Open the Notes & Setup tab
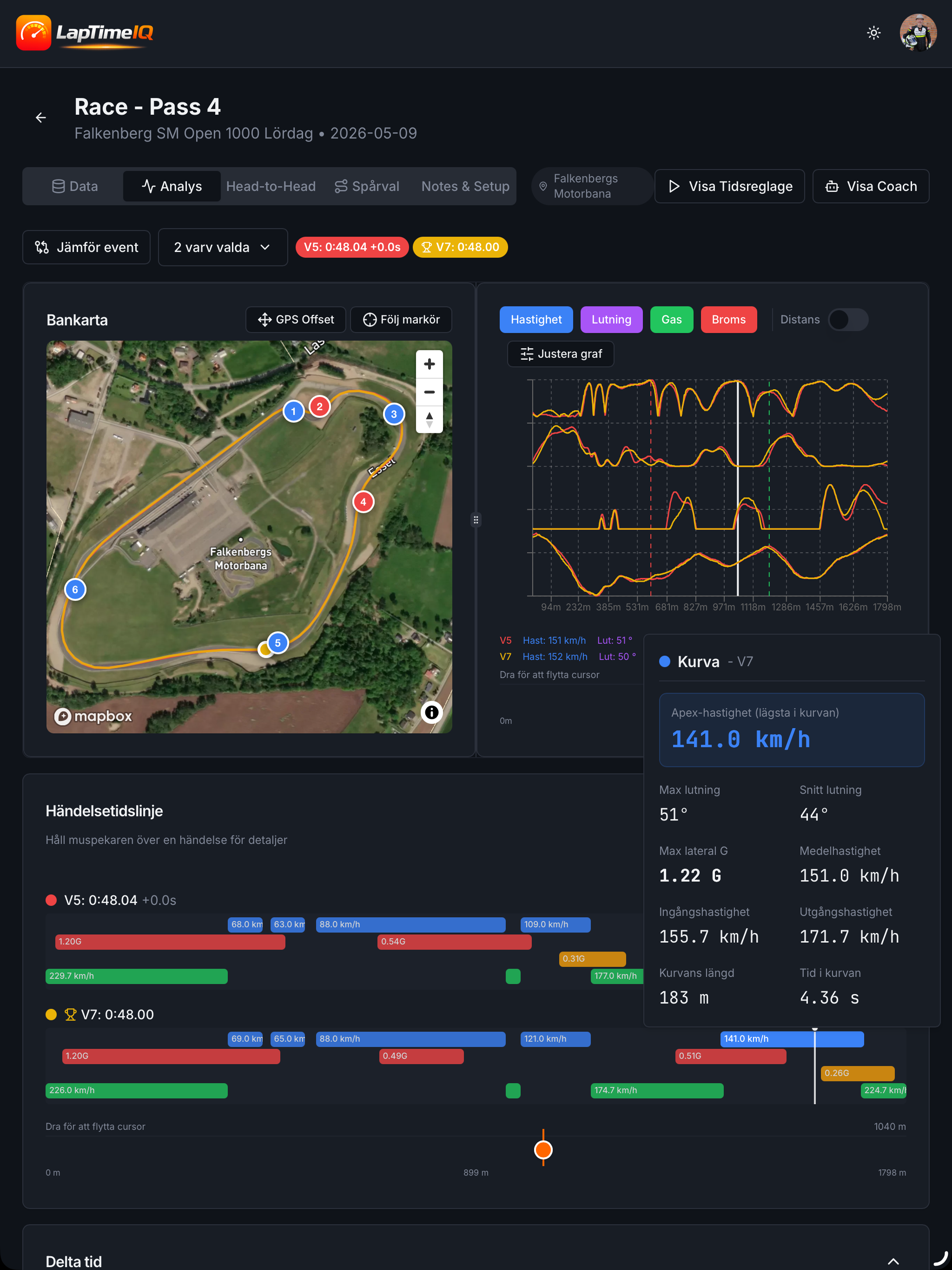 pyautogui.click(x=465, y=186)
